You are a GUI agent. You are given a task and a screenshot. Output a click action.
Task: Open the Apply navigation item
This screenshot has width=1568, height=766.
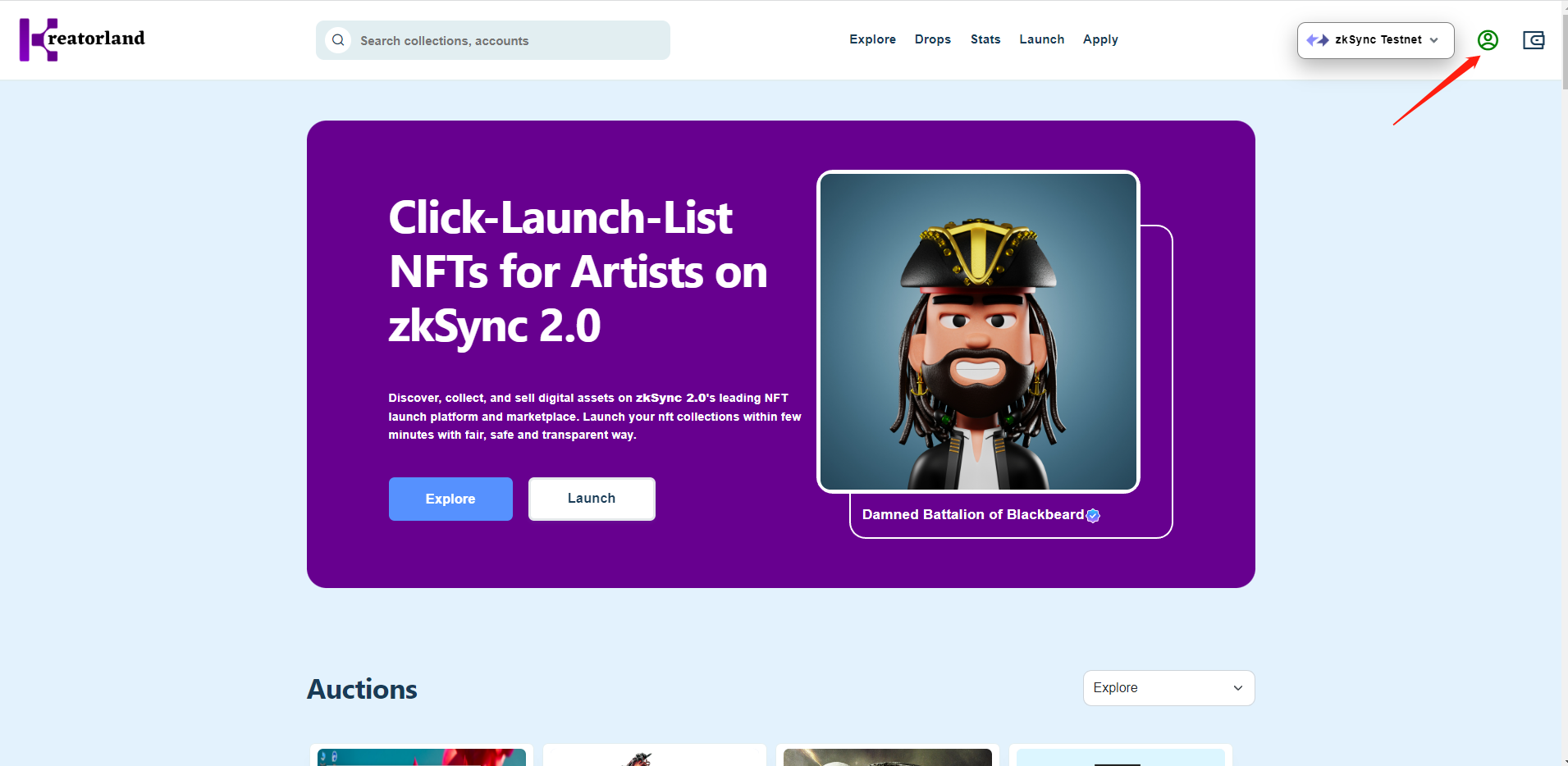click(1100, 39)
